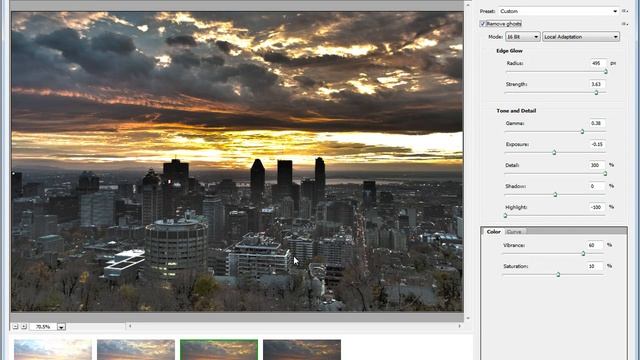This screenshot has height=360, width=640.
Task: Click the Exposure slider handle
Action: click(554, 153)
